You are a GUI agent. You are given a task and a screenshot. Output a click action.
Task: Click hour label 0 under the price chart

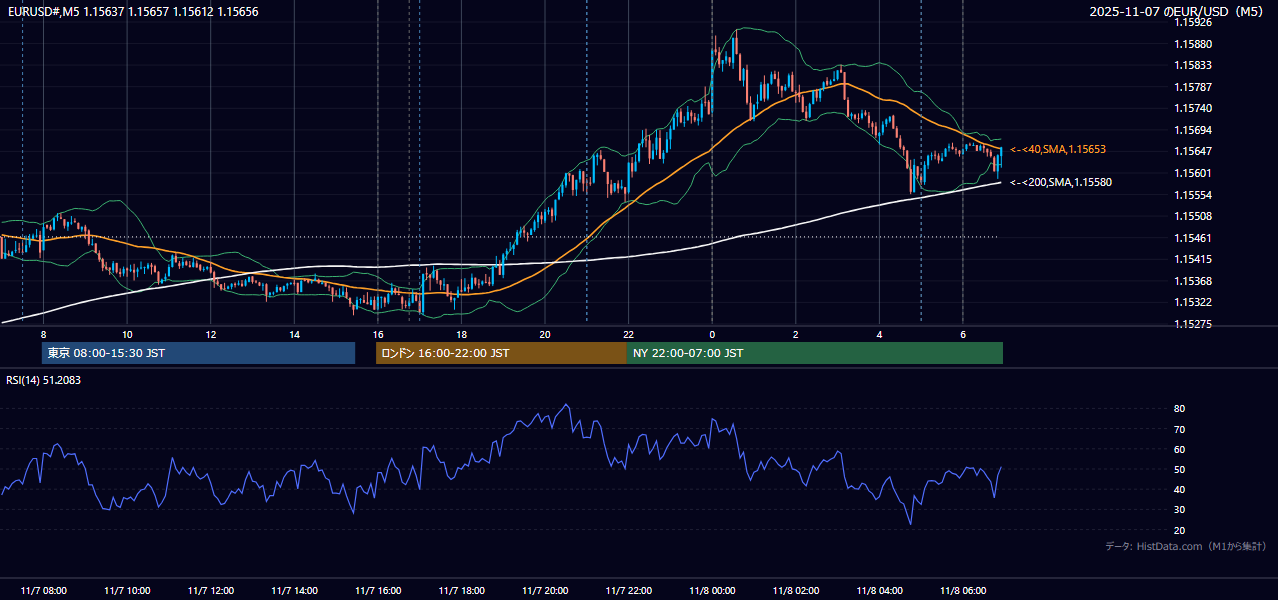tap(712, 334)
